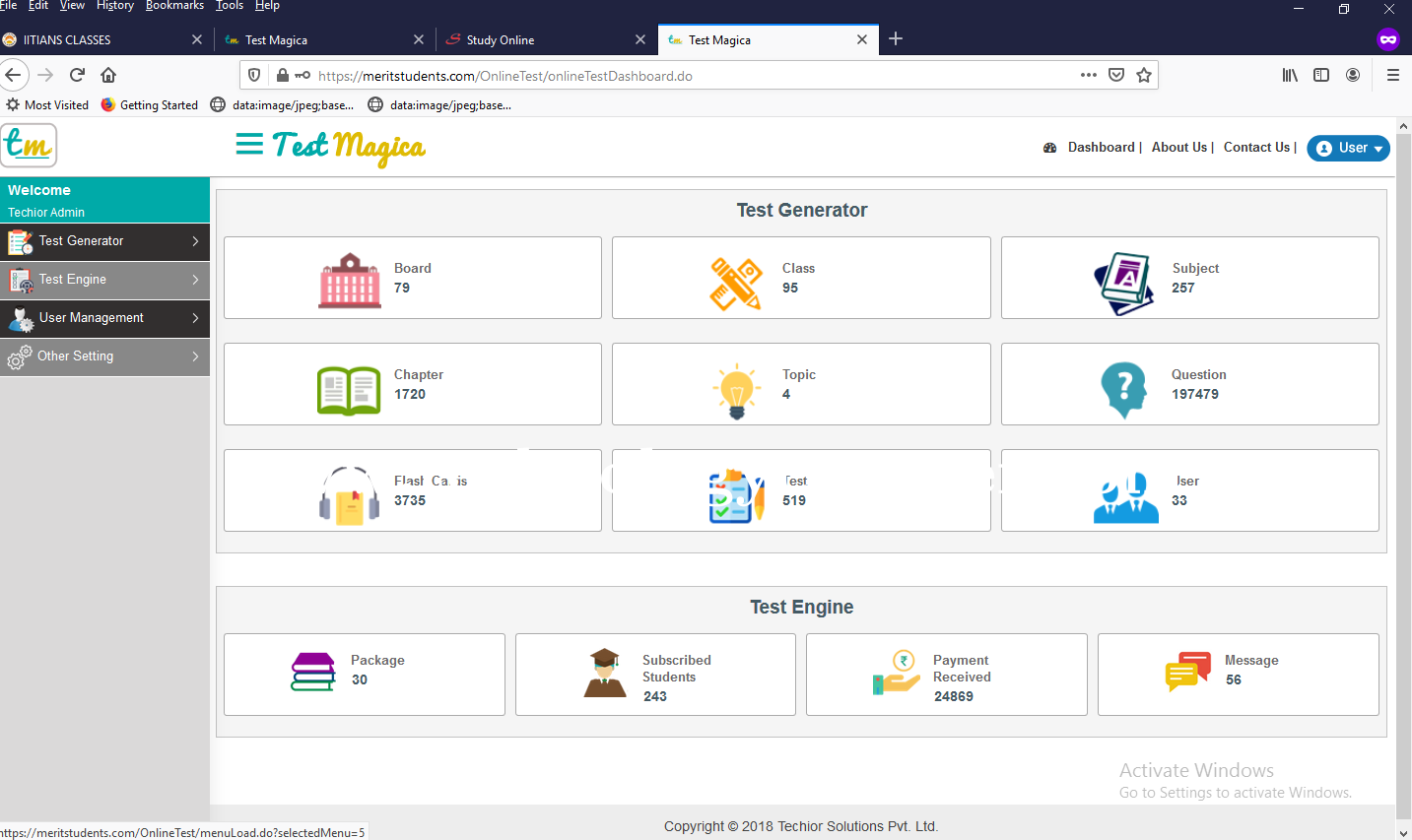Open the Firefox library icon
This screenshot has height=840, width=1412.
[x=1290, y=75]
